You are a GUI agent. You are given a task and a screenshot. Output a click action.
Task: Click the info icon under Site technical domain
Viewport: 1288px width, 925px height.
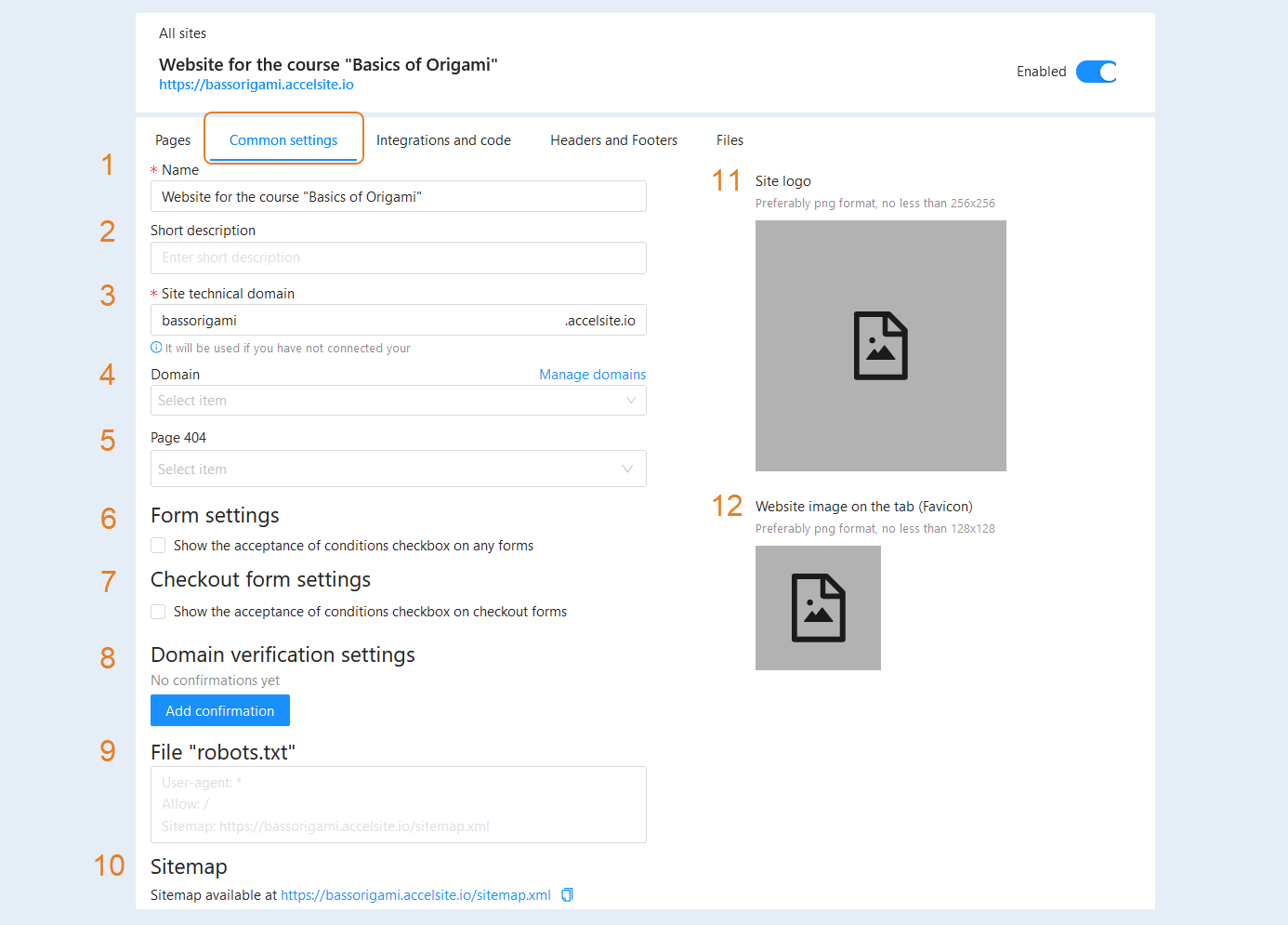point(156,348)
